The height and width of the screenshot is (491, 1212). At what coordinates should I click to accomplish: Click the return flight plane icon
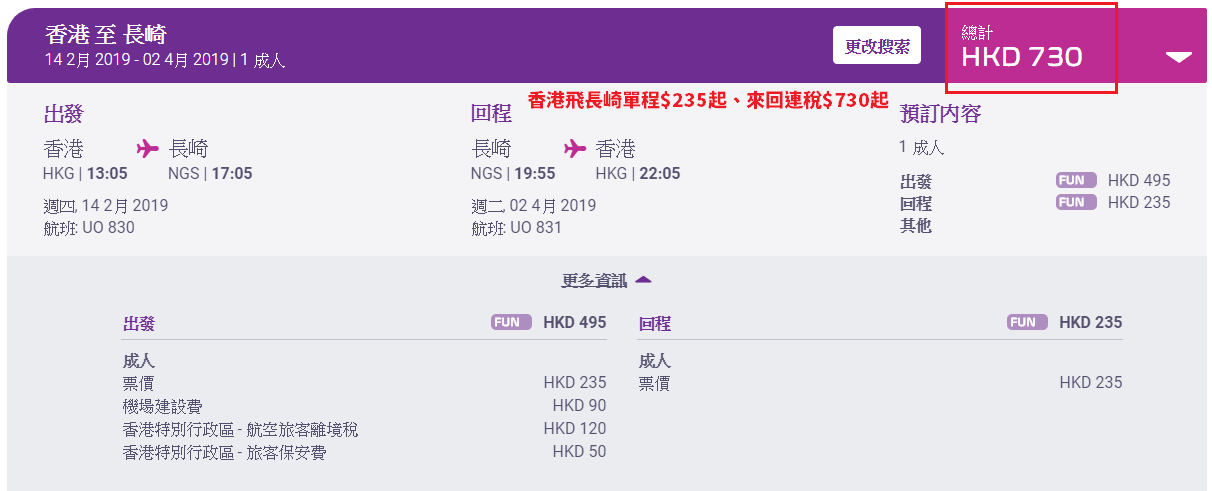coord(575,149)
